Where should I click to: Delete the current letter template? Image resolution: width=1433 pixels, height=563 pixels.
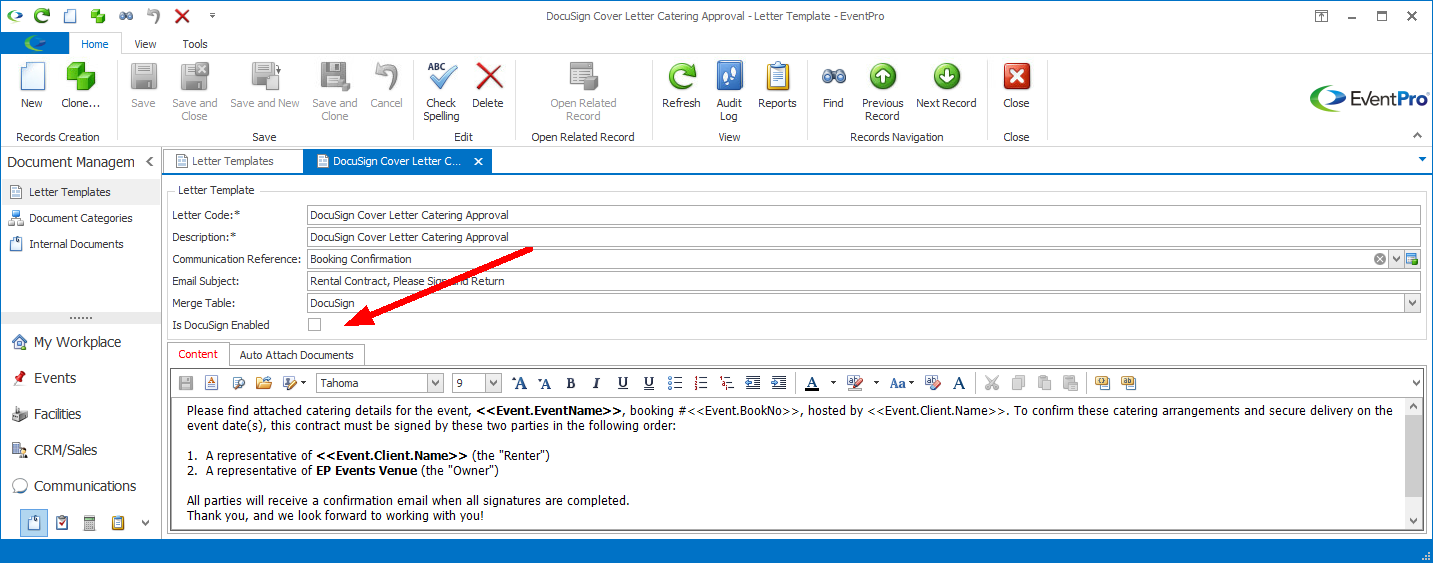tap(488, 86)
